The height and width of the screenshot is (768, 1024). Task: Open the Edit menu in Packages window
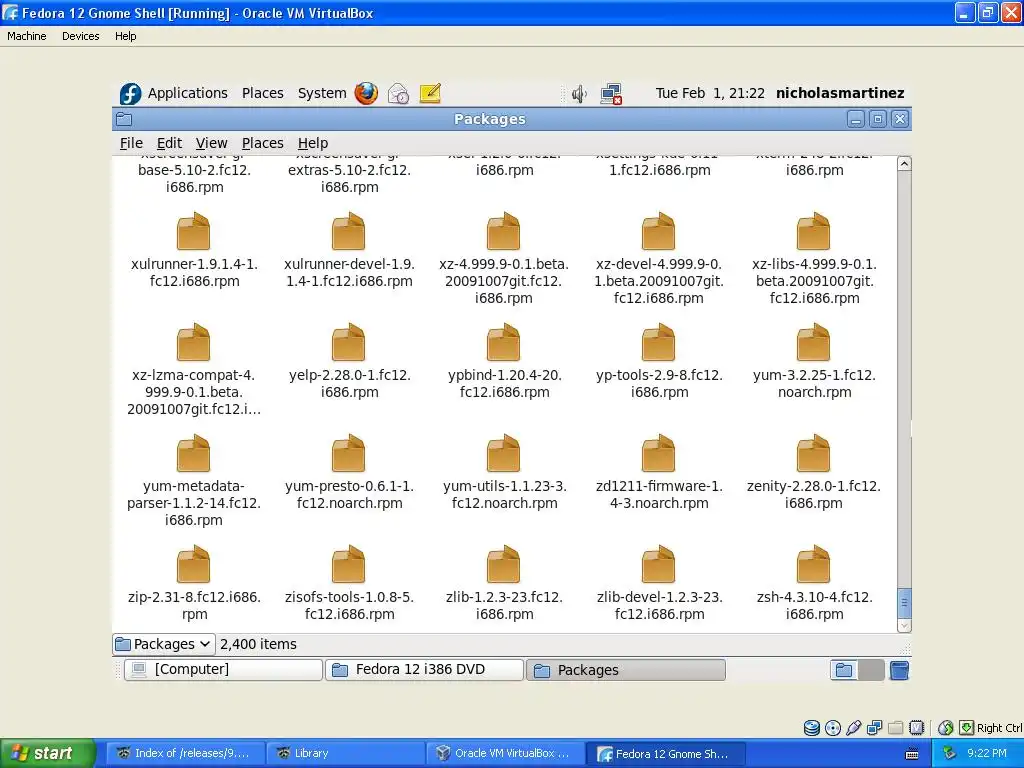pos(169,143)
